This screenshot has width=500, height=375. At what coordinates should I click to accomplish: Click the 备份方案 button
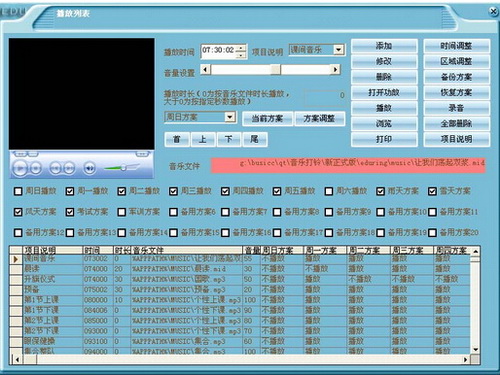[x=456, y=77]
